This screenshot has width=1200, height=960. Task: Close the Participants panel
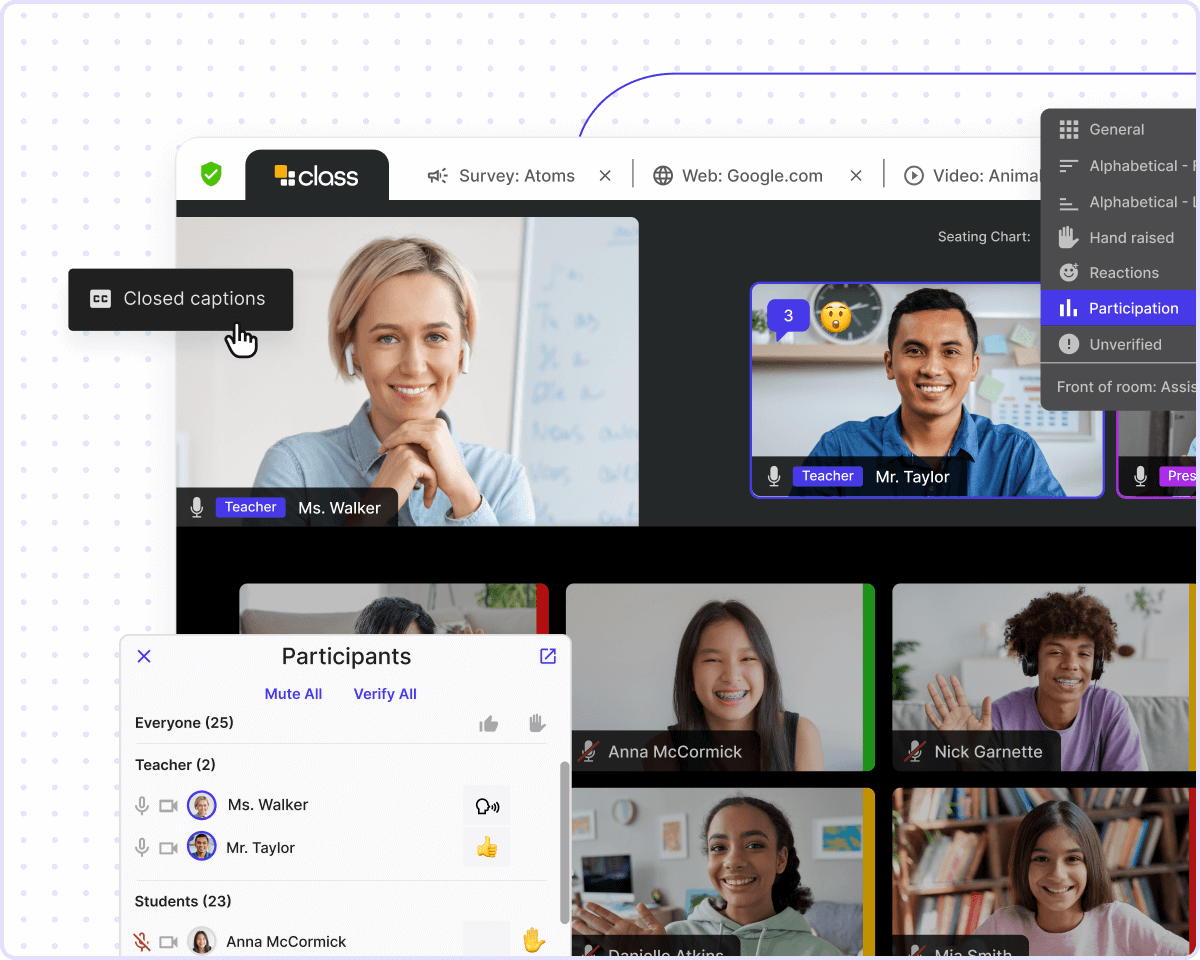[144, 656]
